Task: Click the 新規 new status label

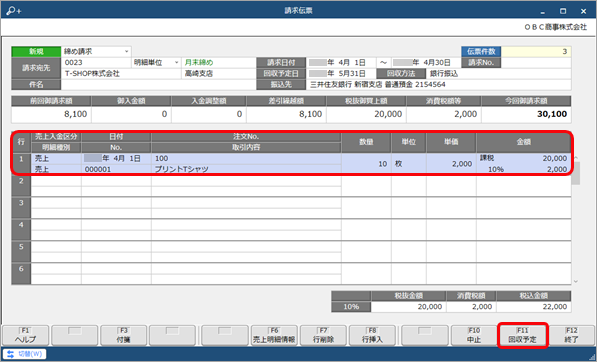Action: 36,51
